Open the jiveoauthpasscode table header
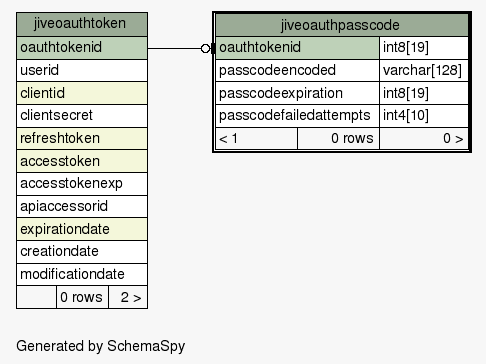The width and height of the screenshot is (486, 364). pyautogui.click(x=342, y=25)
